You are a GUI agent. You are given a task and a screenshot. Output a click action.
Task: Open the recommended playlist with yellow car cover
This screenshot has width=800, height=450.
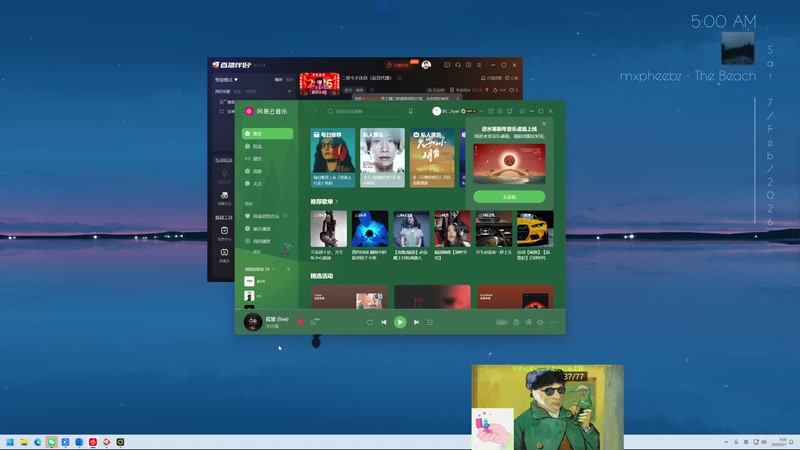[535, 229]
